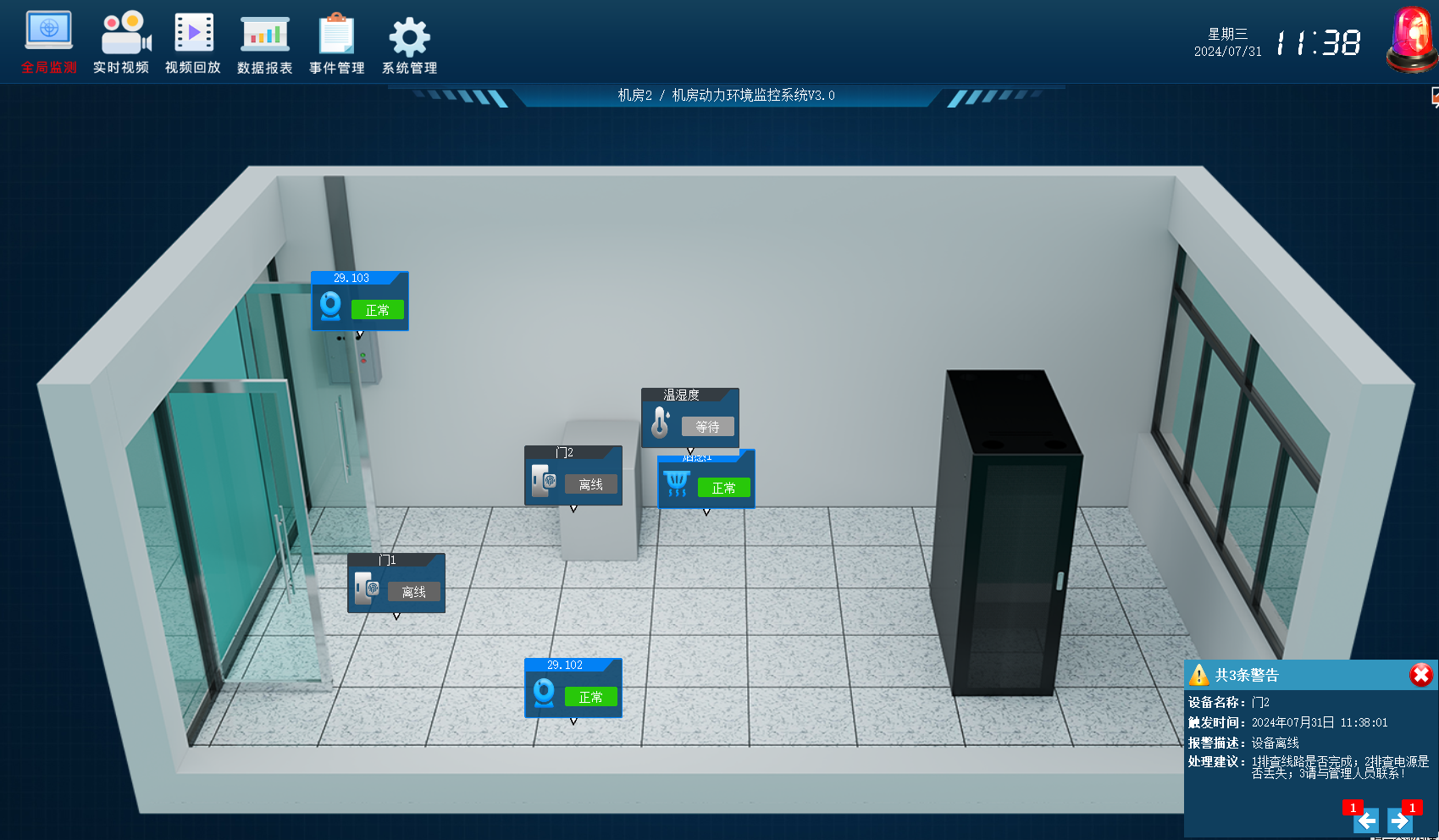This screenshot has width=1439, height=840.
Task: Select the 29.103 camera icon
Action: coord(330,306)
